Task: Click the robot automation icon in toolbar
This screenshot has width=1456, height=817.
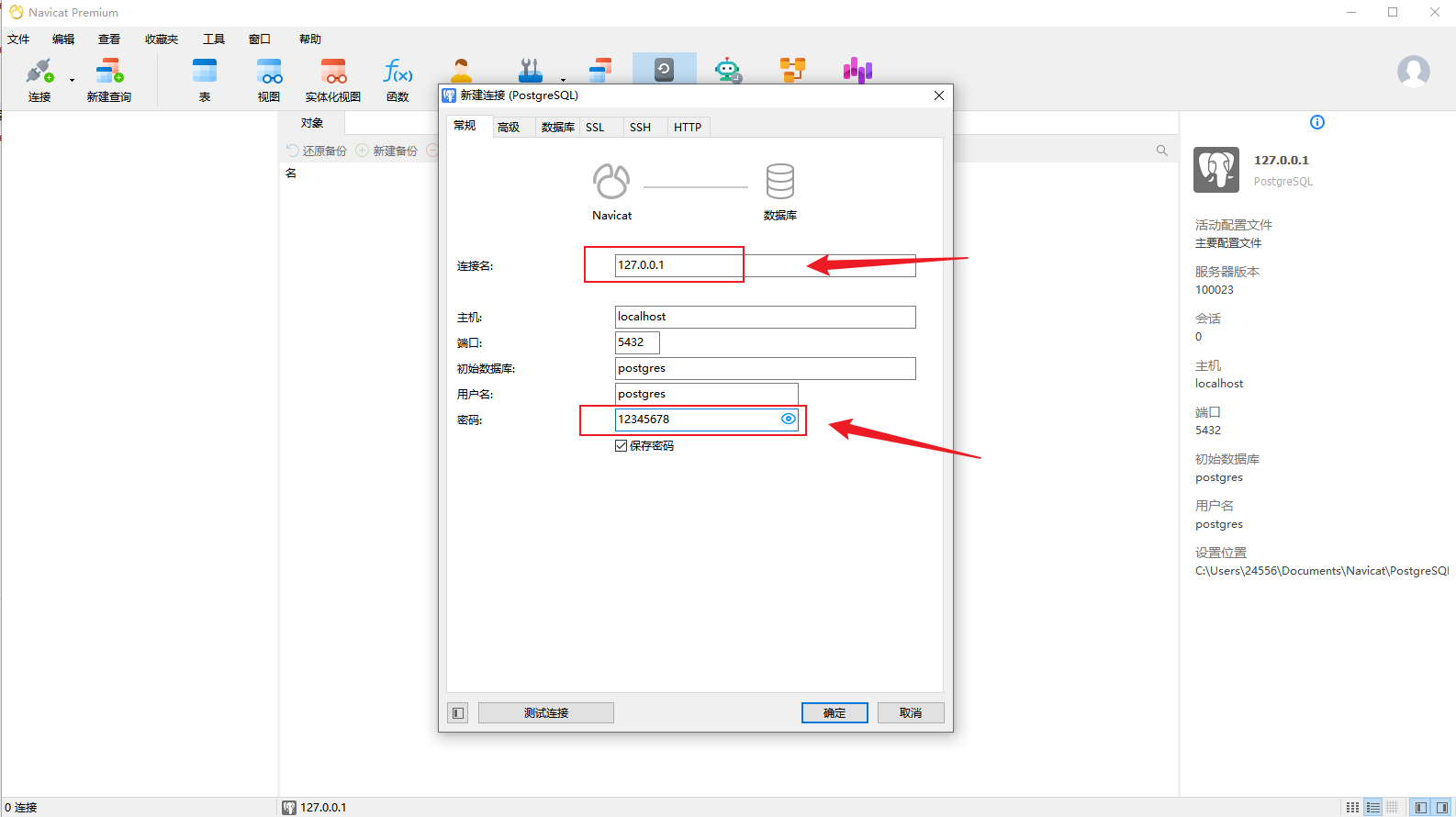Action: [728, 71]
